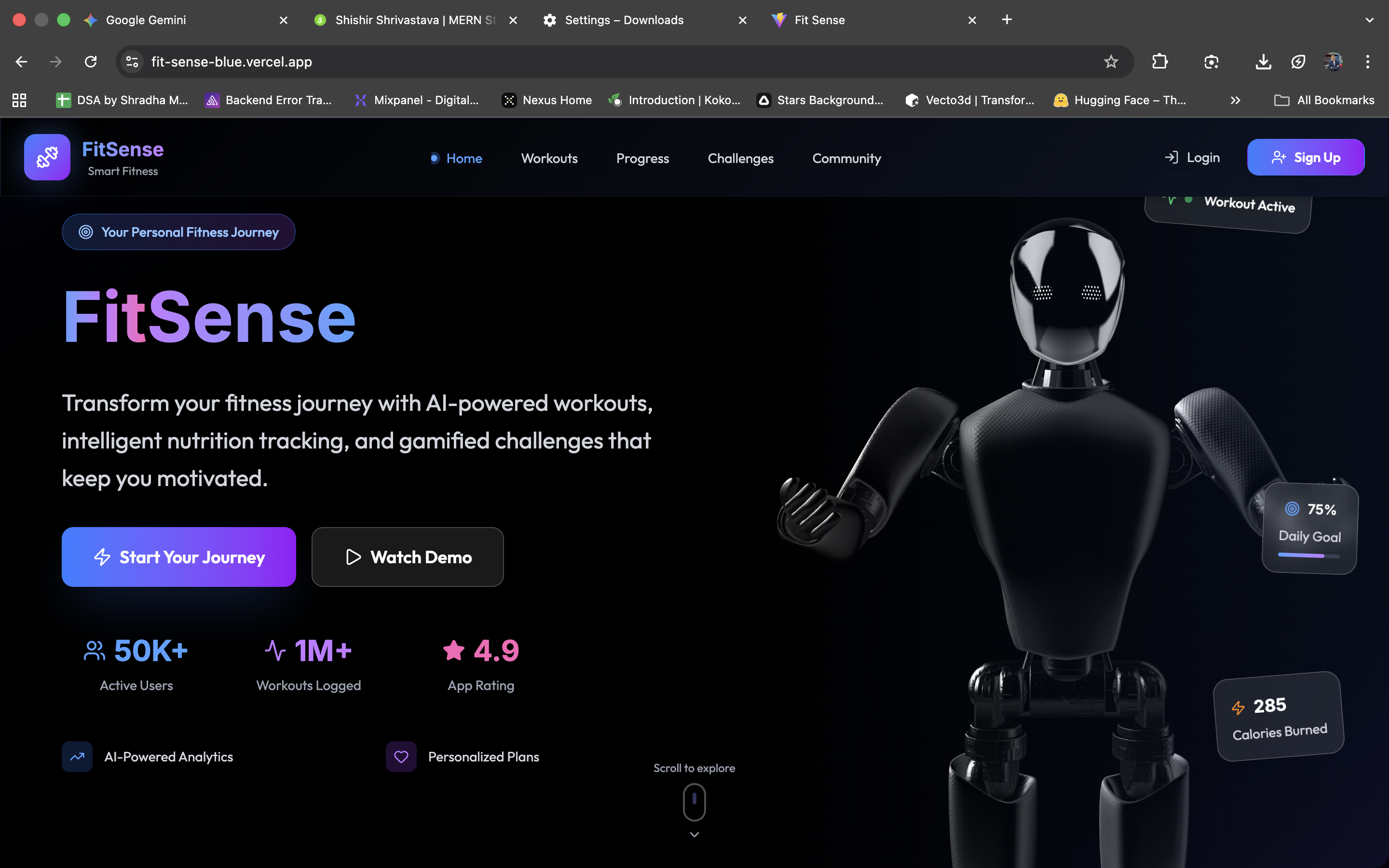This screenshot has width=1389, height=868.
Task: Click the FitSense dumbbell logo icon
Action: (47, 157)
